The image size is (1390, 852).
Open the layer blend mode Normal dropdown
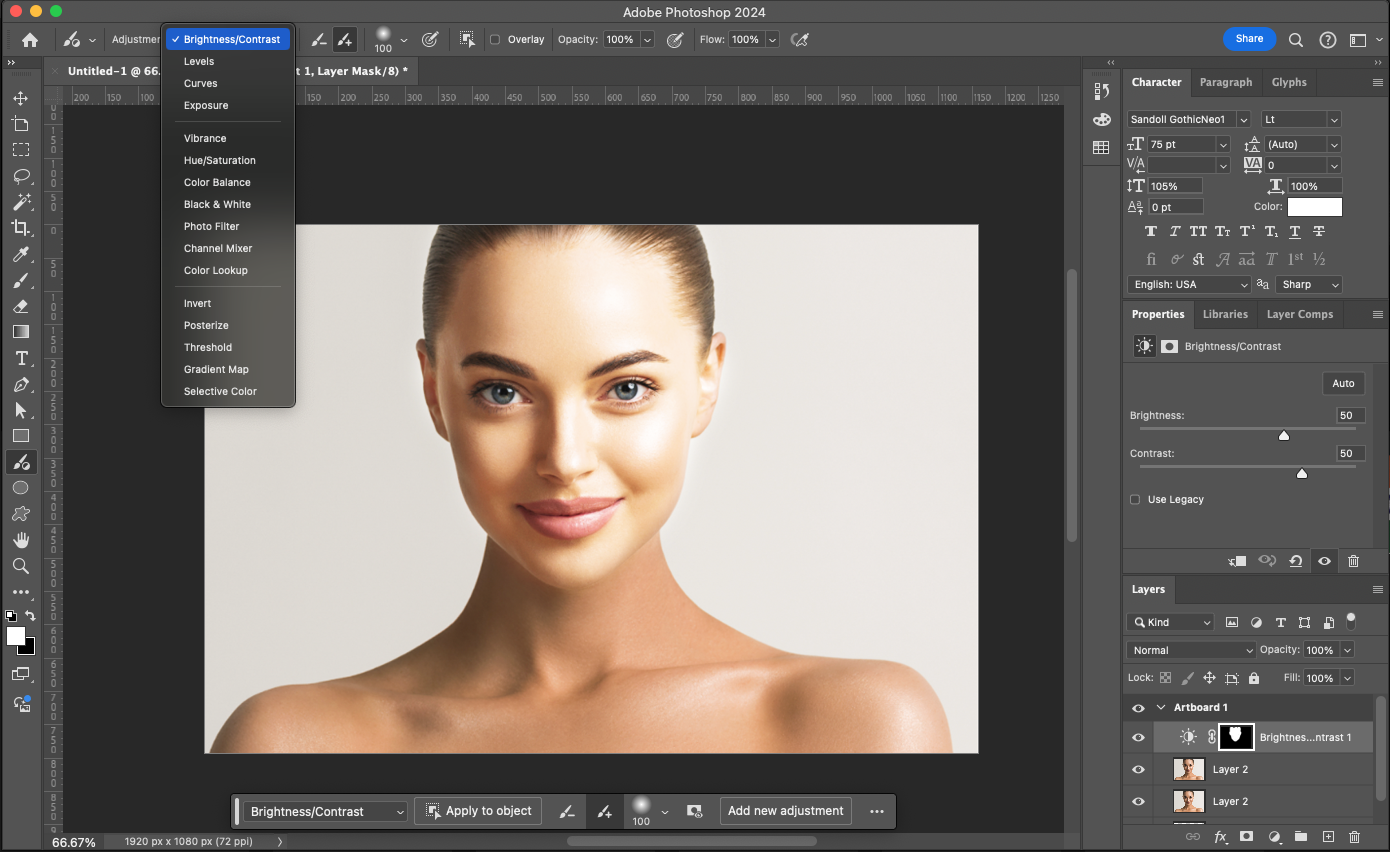(x=1191, y=650)
